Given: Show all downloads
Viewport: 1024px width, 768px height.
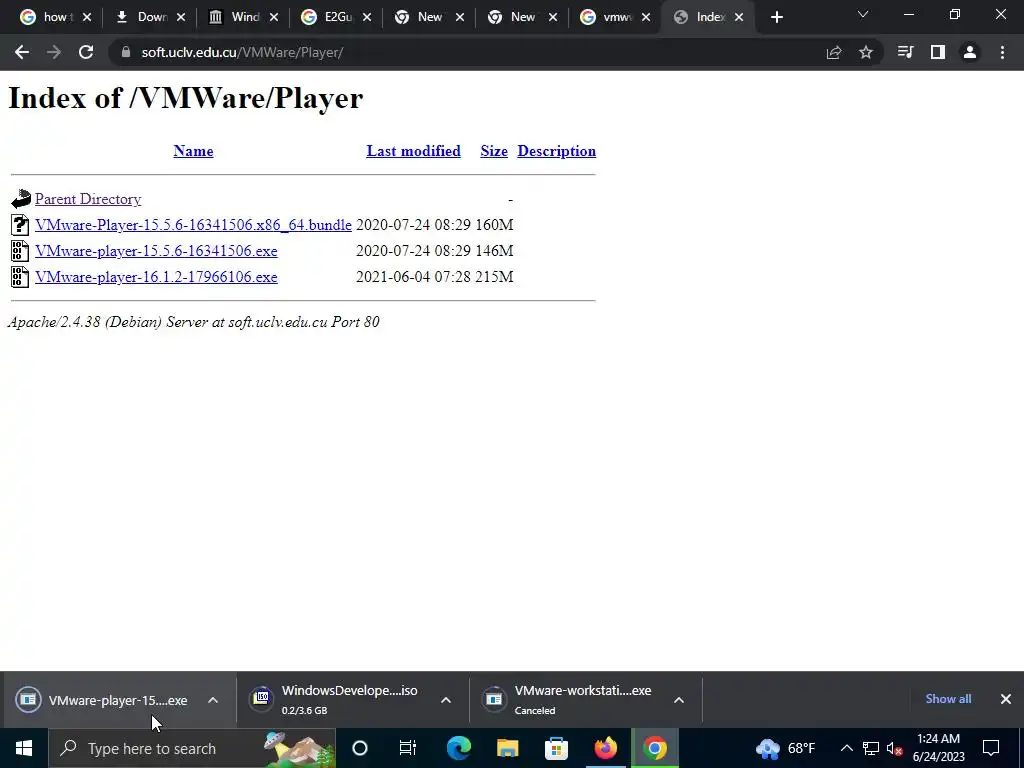Looking at the screenshot, I should coord(948,699).
